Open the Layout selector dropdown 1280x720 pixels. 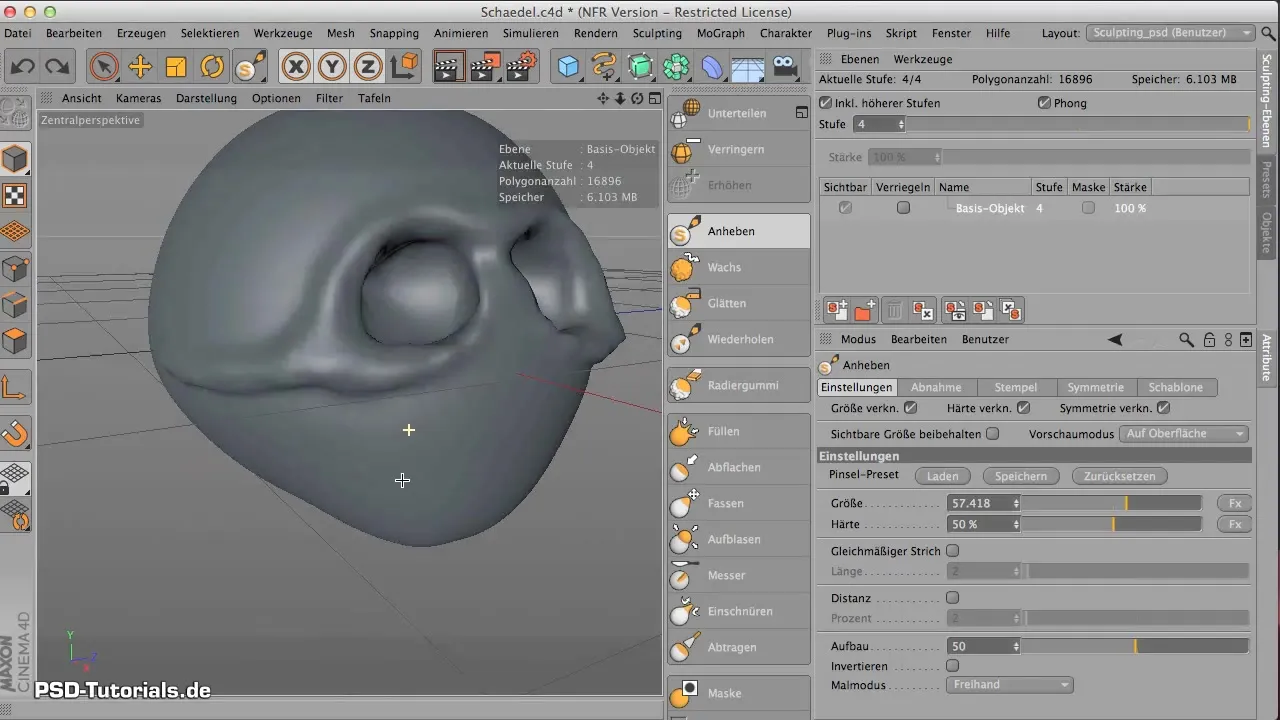click(1170, 33)
